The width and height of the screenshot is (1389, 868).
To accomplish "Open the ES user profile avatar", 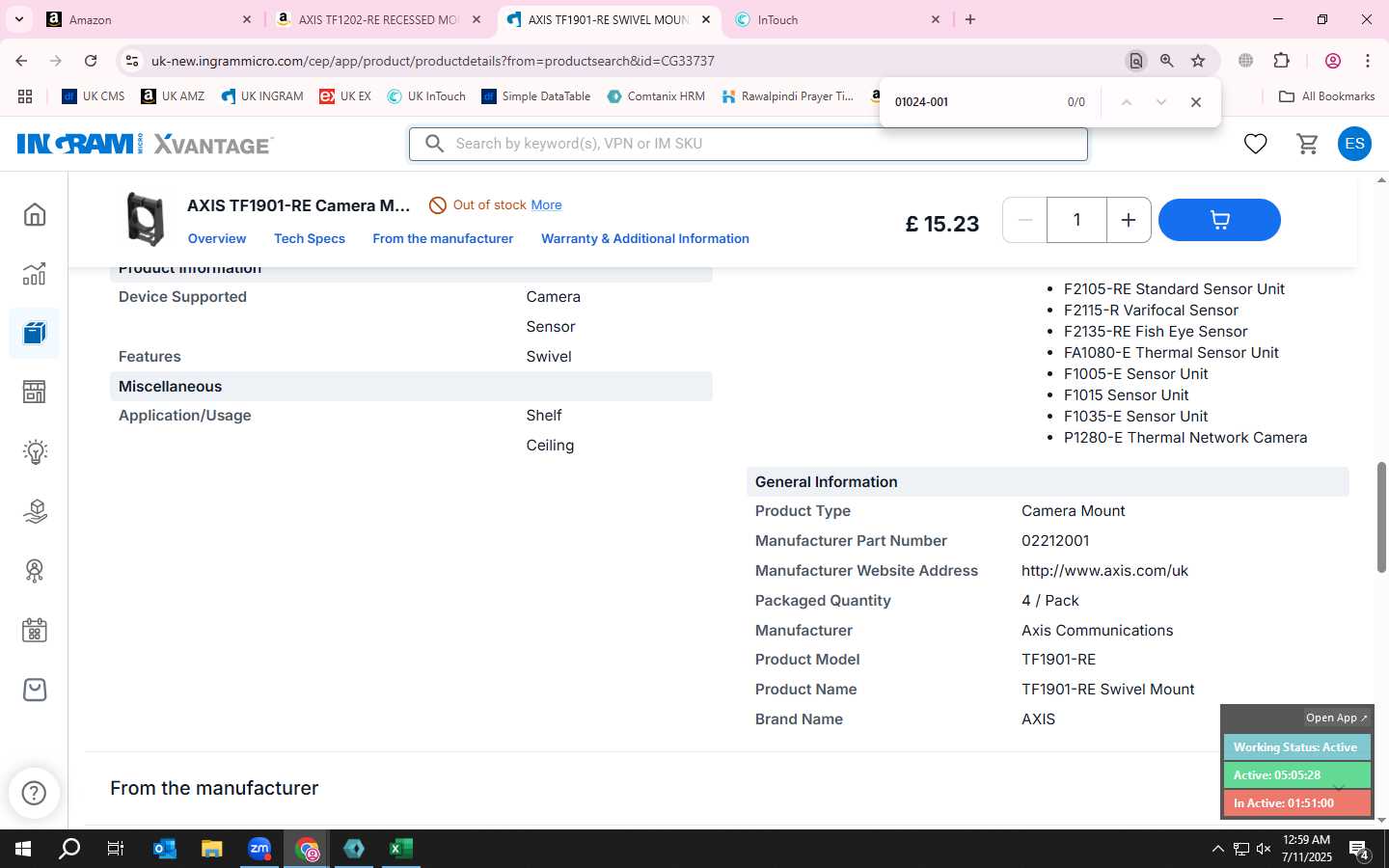I will pos(1354,144).
